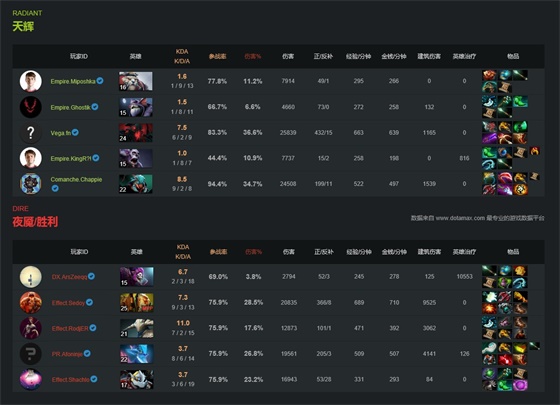The image size is (560, 405).
Task: Click the verified badge next to DX.ArsZeeqq
Action: pyautogui.click(x=91, y=276)
